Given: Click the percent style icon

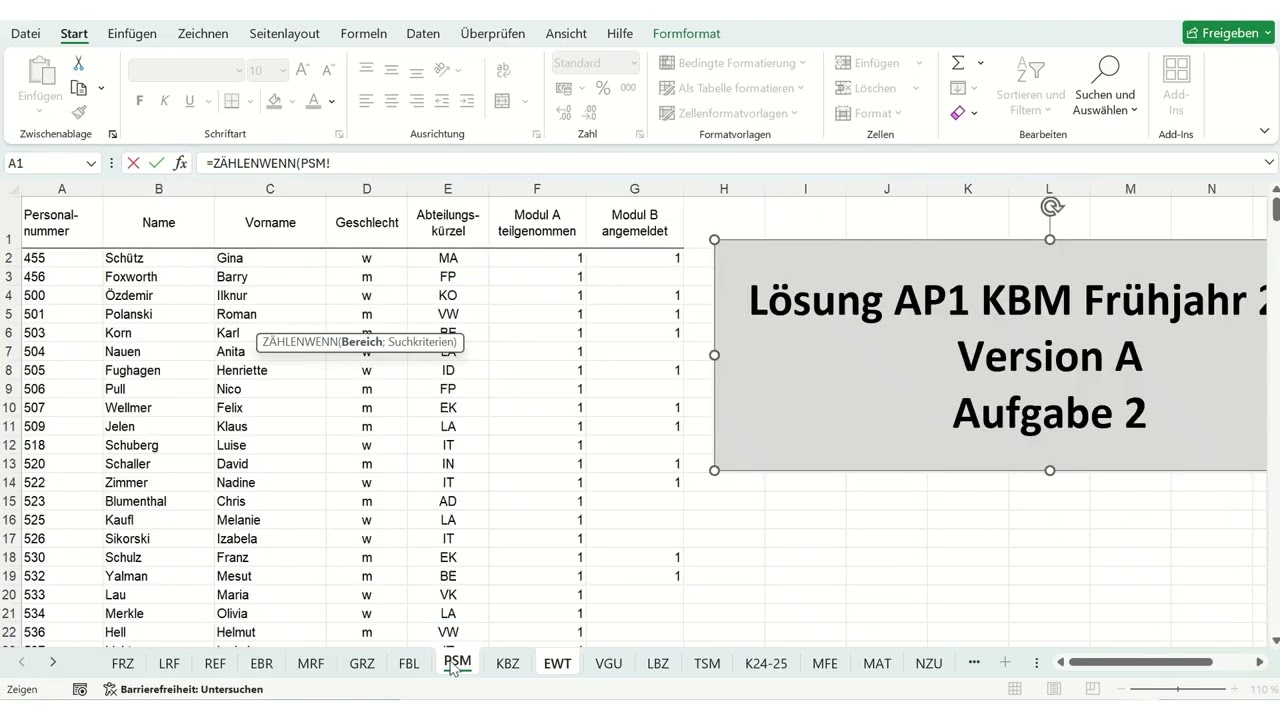Looking at the screenshot, I should click(603, 88).
